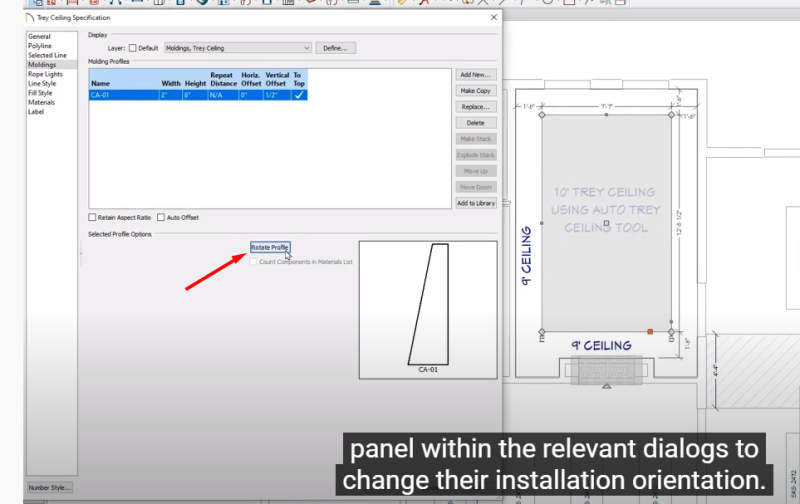Image resolution: width=800 pixels, height=504 pixels.
Task: Close the Trey Ceiling Specification dialog
Action: pos(493,18)
